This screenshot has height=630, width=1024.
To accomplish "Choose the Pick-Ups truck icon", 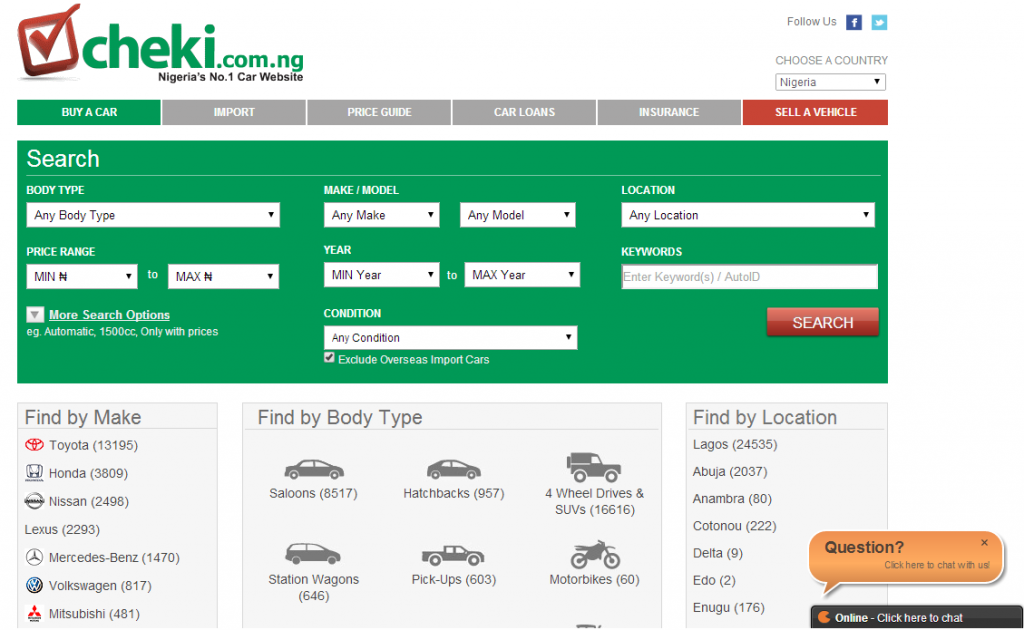I will [453, 555].
